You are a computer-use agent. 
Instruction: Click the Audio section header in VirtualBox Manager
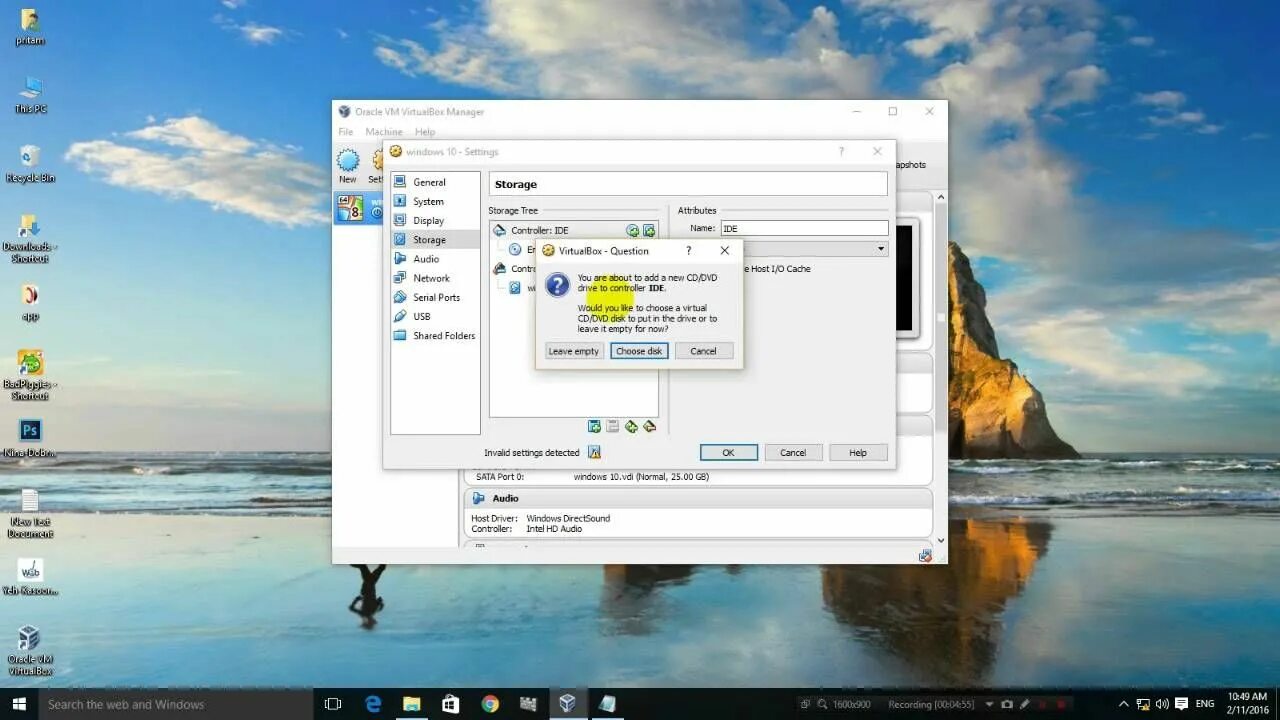(697, 498)
